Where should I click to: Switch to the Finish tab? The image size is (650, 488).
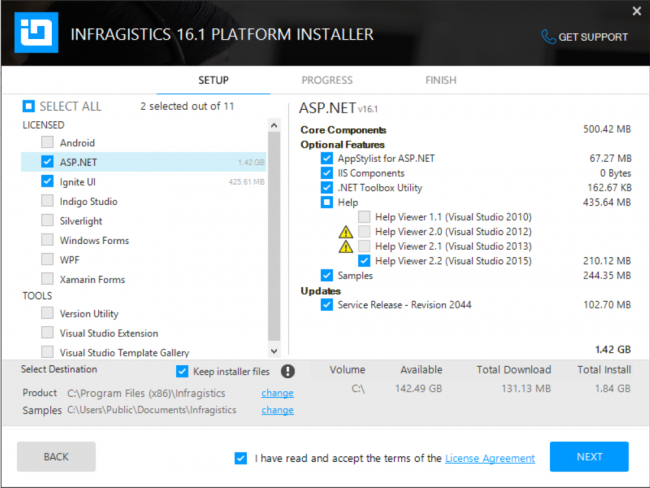(441, 80)
